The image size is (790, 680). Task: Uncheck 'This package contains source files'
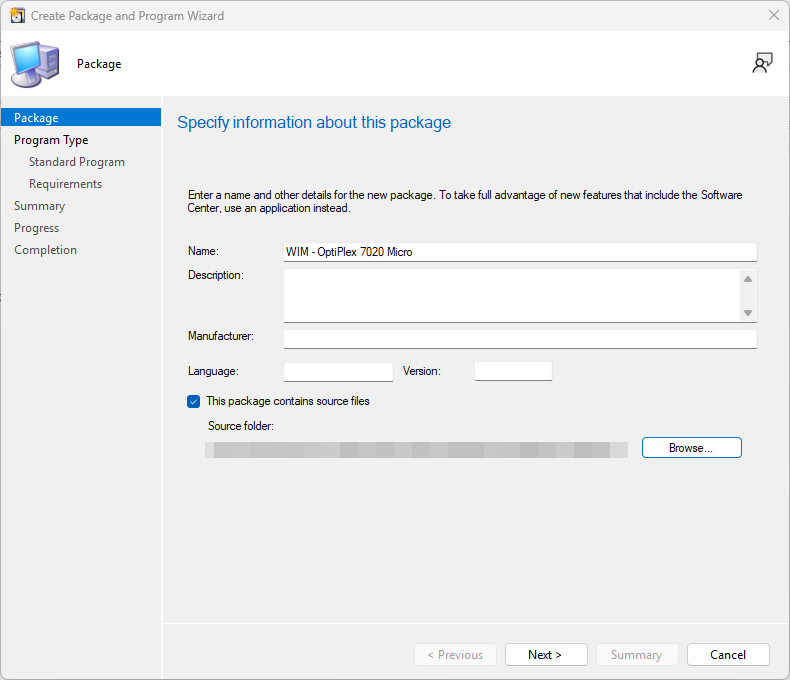[x=194, y=401]
